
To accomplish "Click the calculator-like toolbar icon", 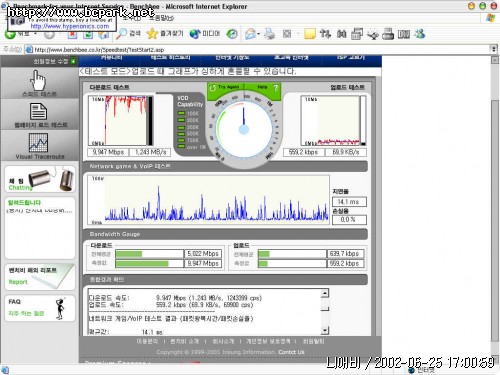I will point(357,34).
